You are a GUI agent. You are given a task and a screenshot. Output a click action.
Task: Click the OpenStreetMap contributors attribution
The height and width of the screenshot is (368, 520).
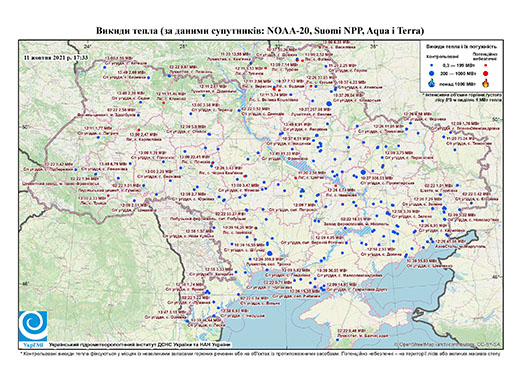(448, 345)
